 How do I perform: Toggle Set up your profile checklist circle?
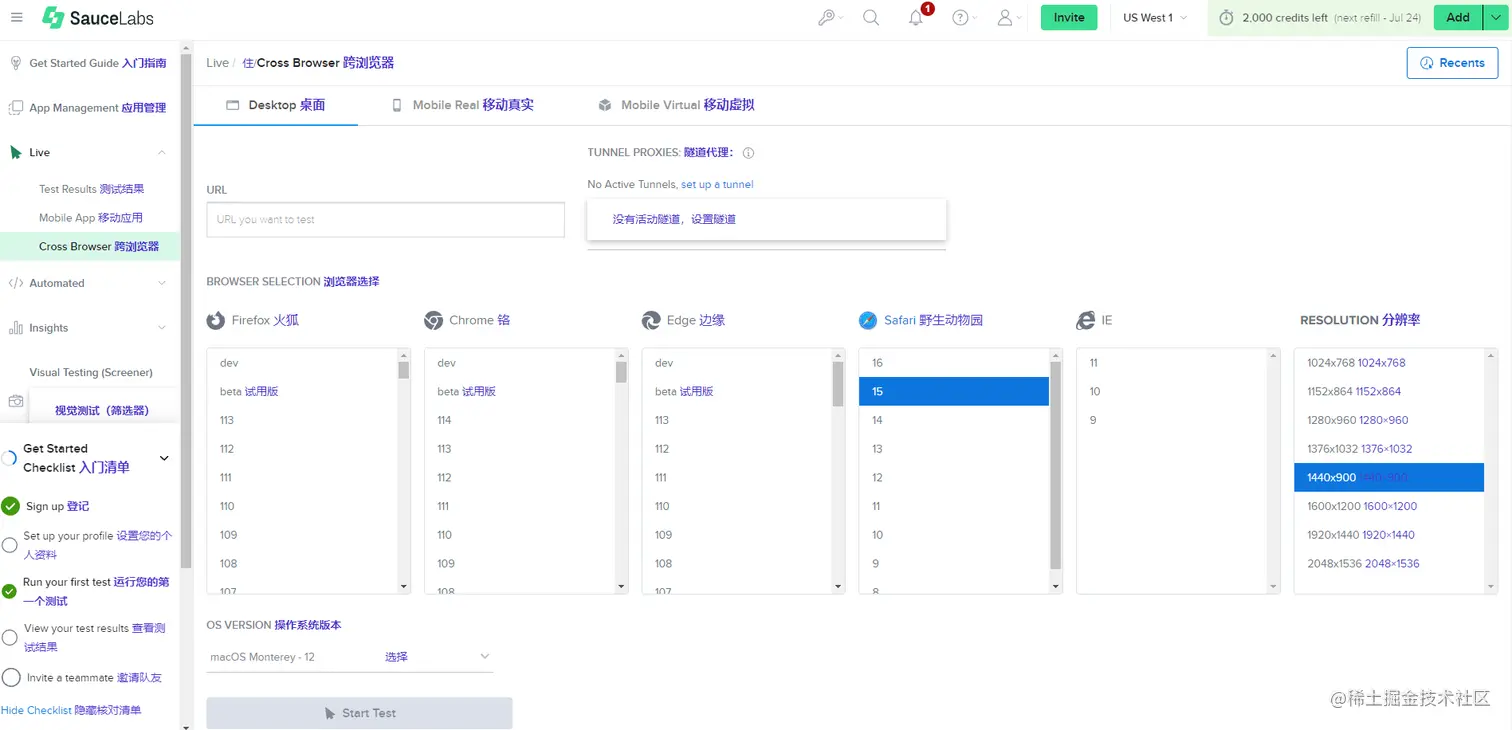[x=9, y=545]
